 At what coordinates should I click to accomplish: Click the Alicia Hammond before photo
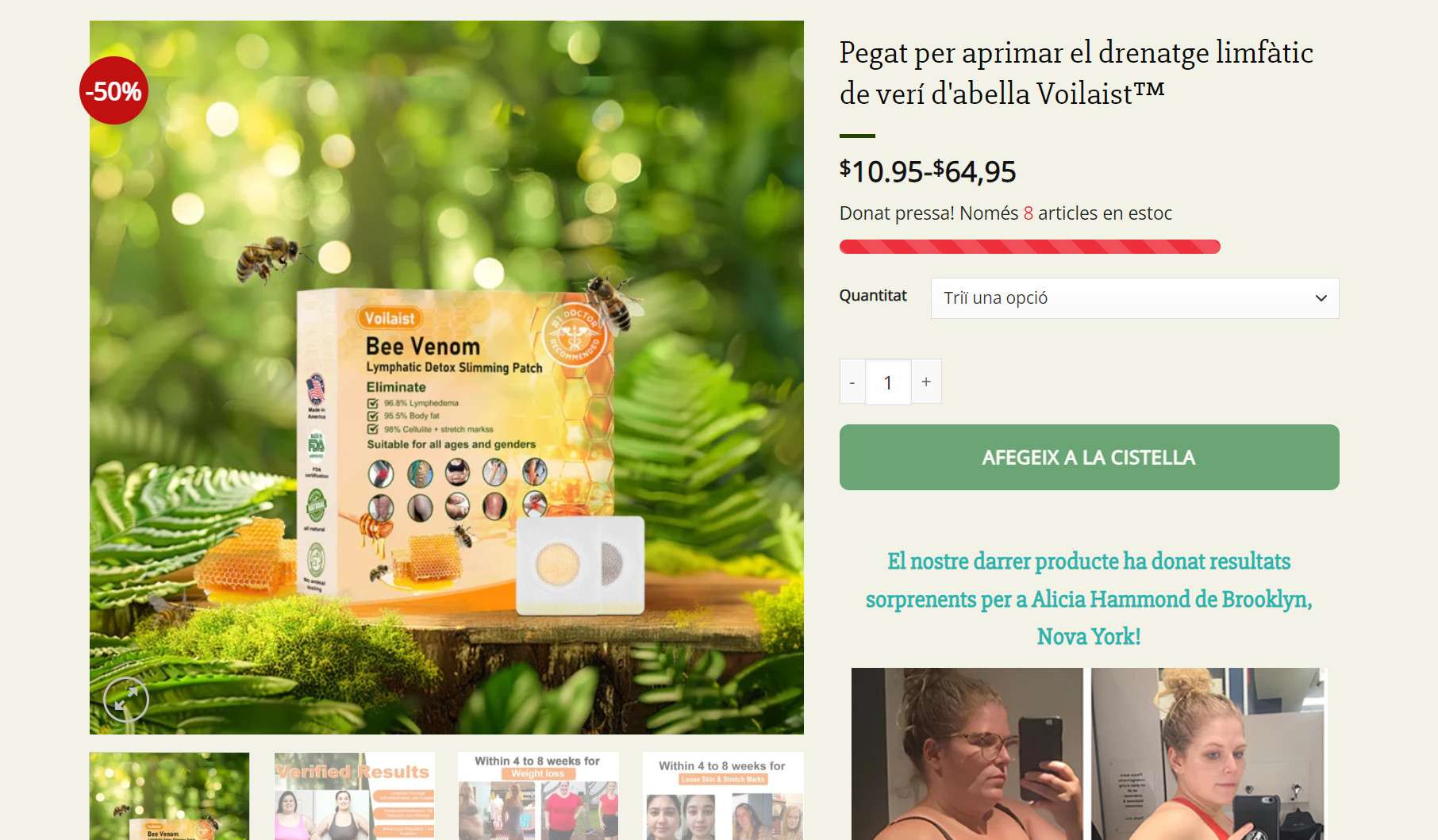pyautogui.click(x=967, y=754)
